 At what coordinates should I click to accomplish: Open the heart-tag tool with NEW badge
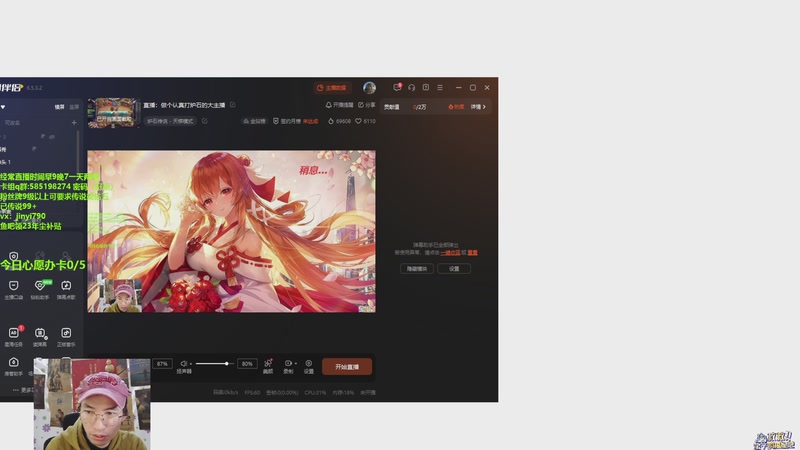[40, 289]
